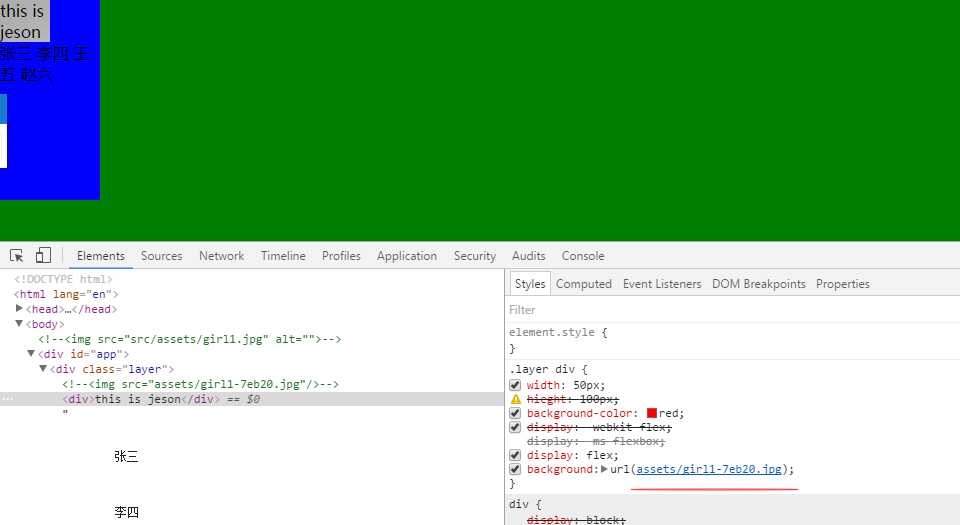Toggle the device toolbar icon
960x525 pixels.
43,255
